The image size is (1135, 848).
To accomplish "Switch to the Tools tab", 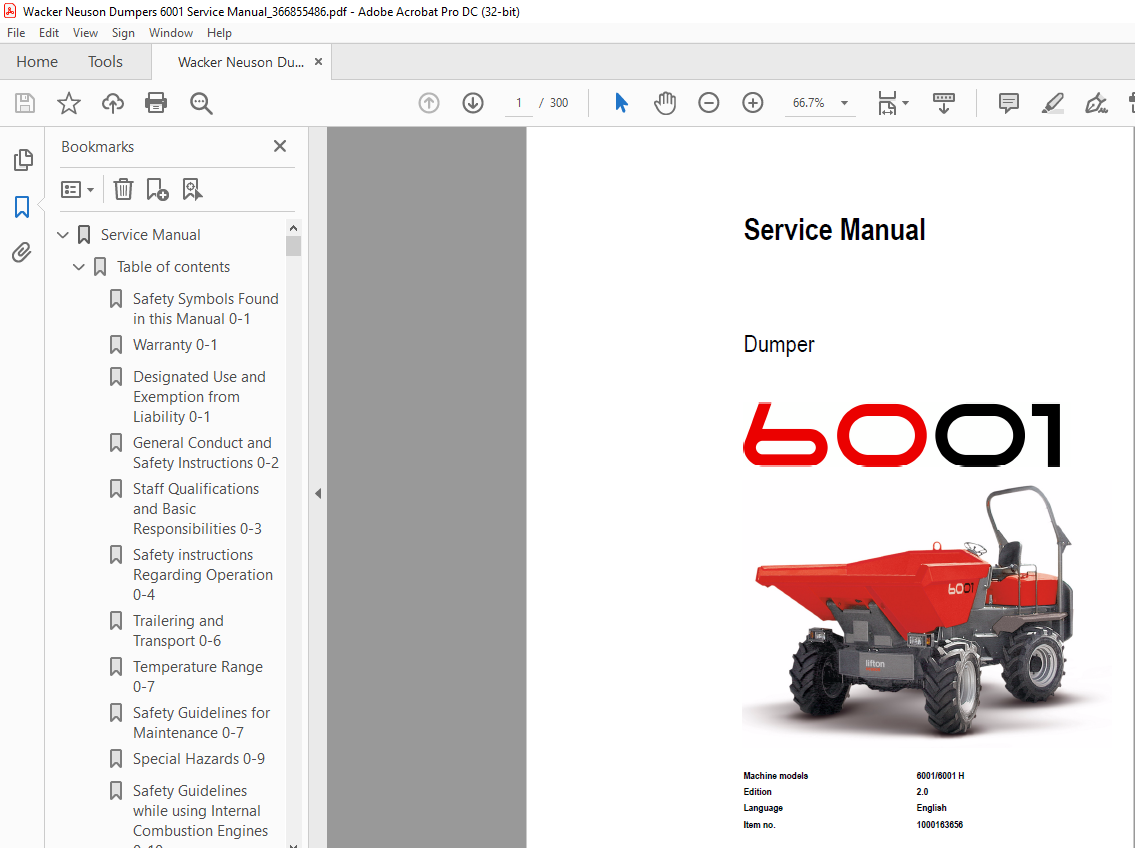I will pos(106,62).
